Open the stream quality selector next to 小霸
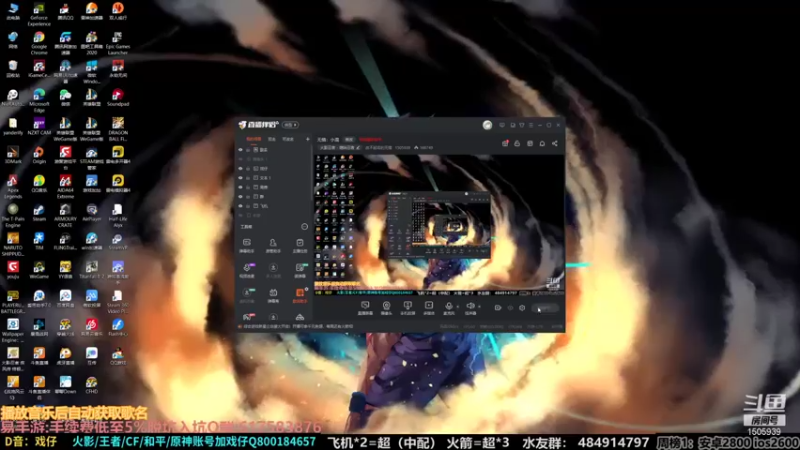This screenshot has height=450, width=800. (x=349, y=139)
